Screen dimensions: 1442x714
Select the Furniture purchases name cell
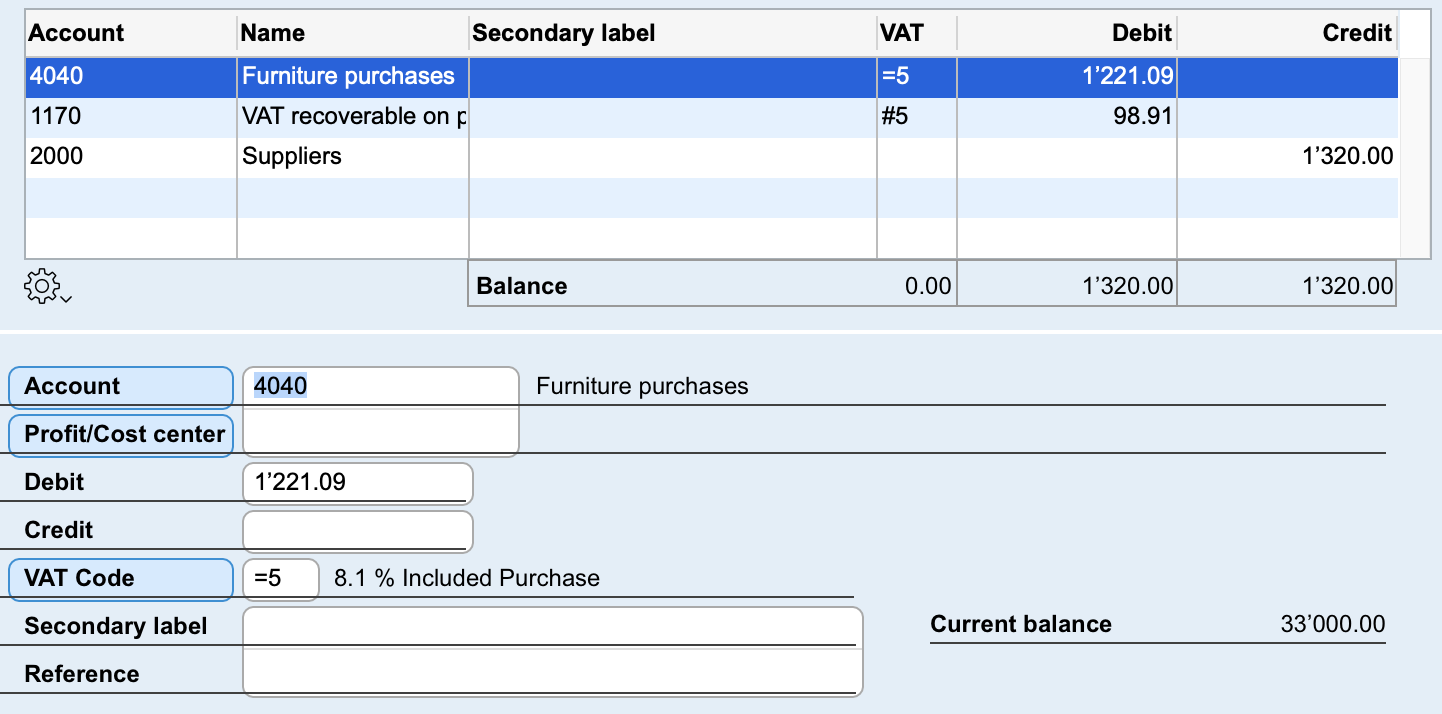[353, 76]
